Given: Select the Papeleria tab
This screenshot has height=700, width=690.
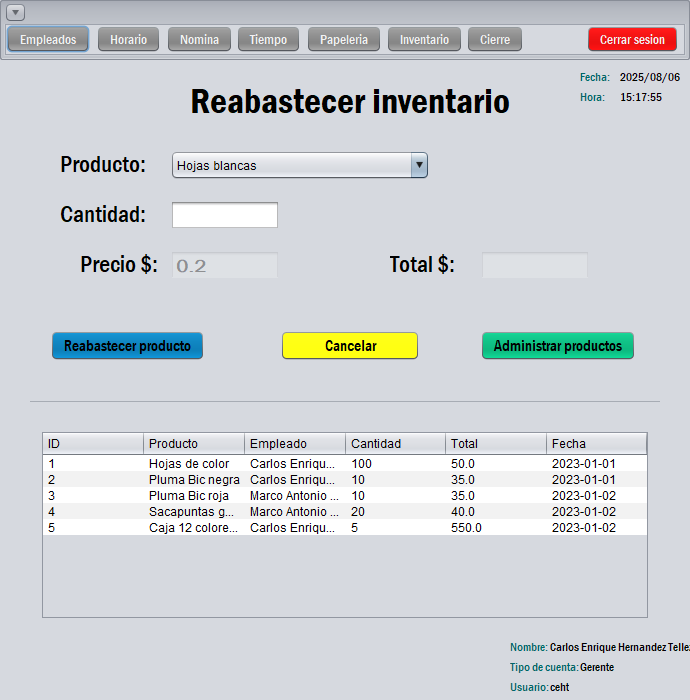Looking at the screenshot, I should [344, 39].
